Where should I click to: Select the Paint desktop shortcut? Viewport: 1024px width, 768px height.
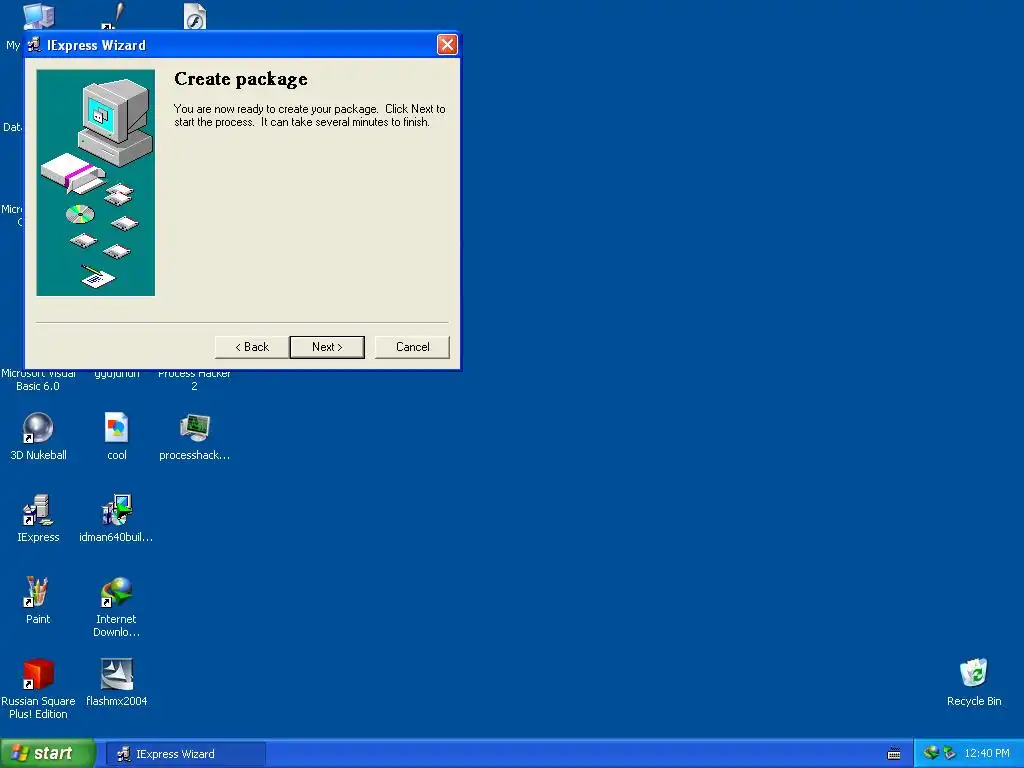(38, 600)
